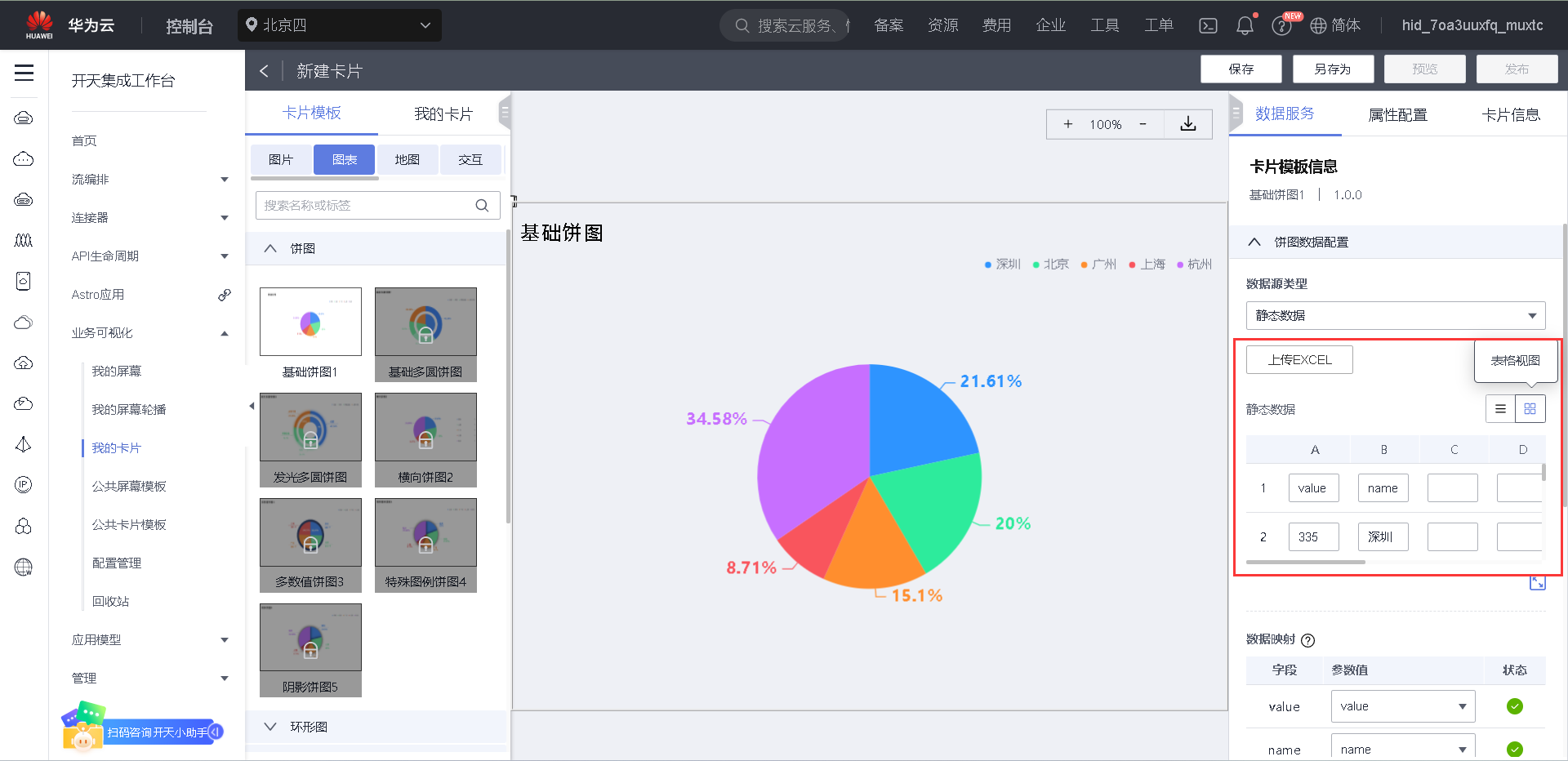
Task: Click the globe icon in the service sidebar
Action: (24, 567)
